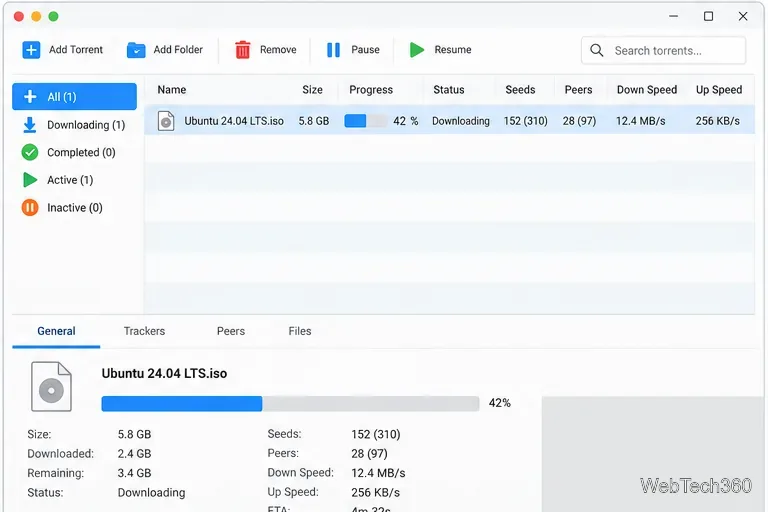Select the All (1) filter
This screenshot has width=768, height=512.
[x=74, y=97]
